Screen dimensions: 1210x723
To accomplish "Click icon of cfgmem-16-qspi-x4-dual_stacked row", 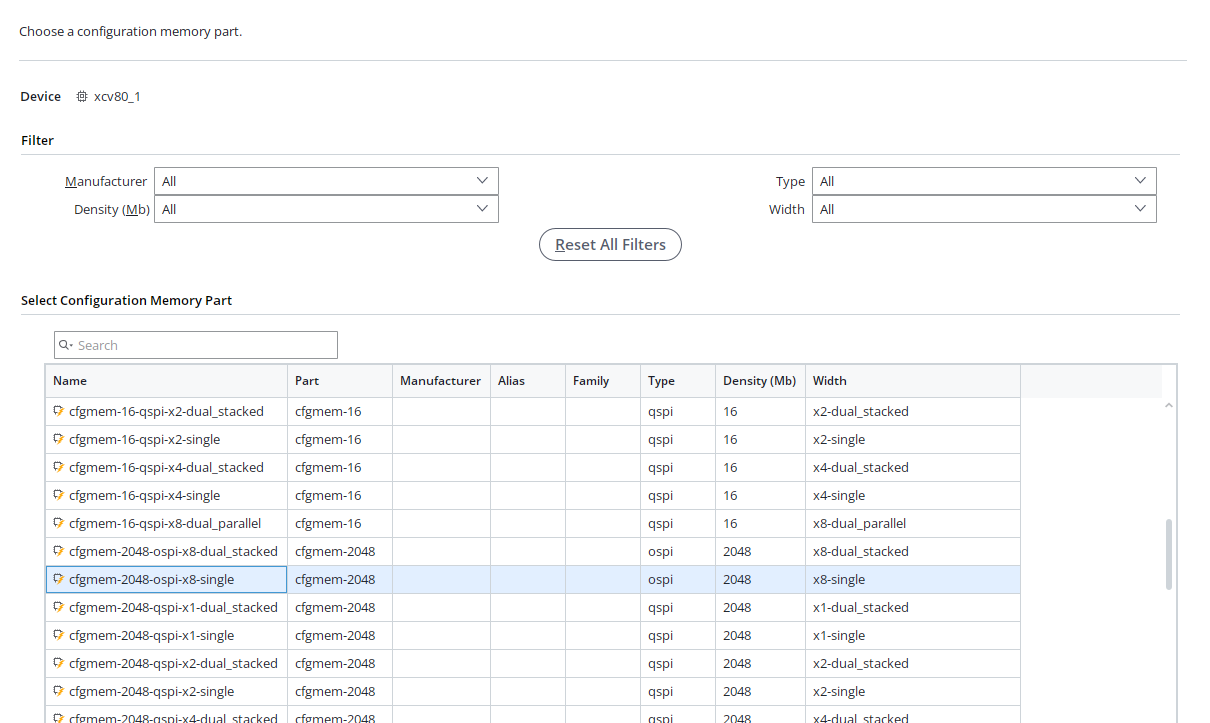I will click(59, 467).
